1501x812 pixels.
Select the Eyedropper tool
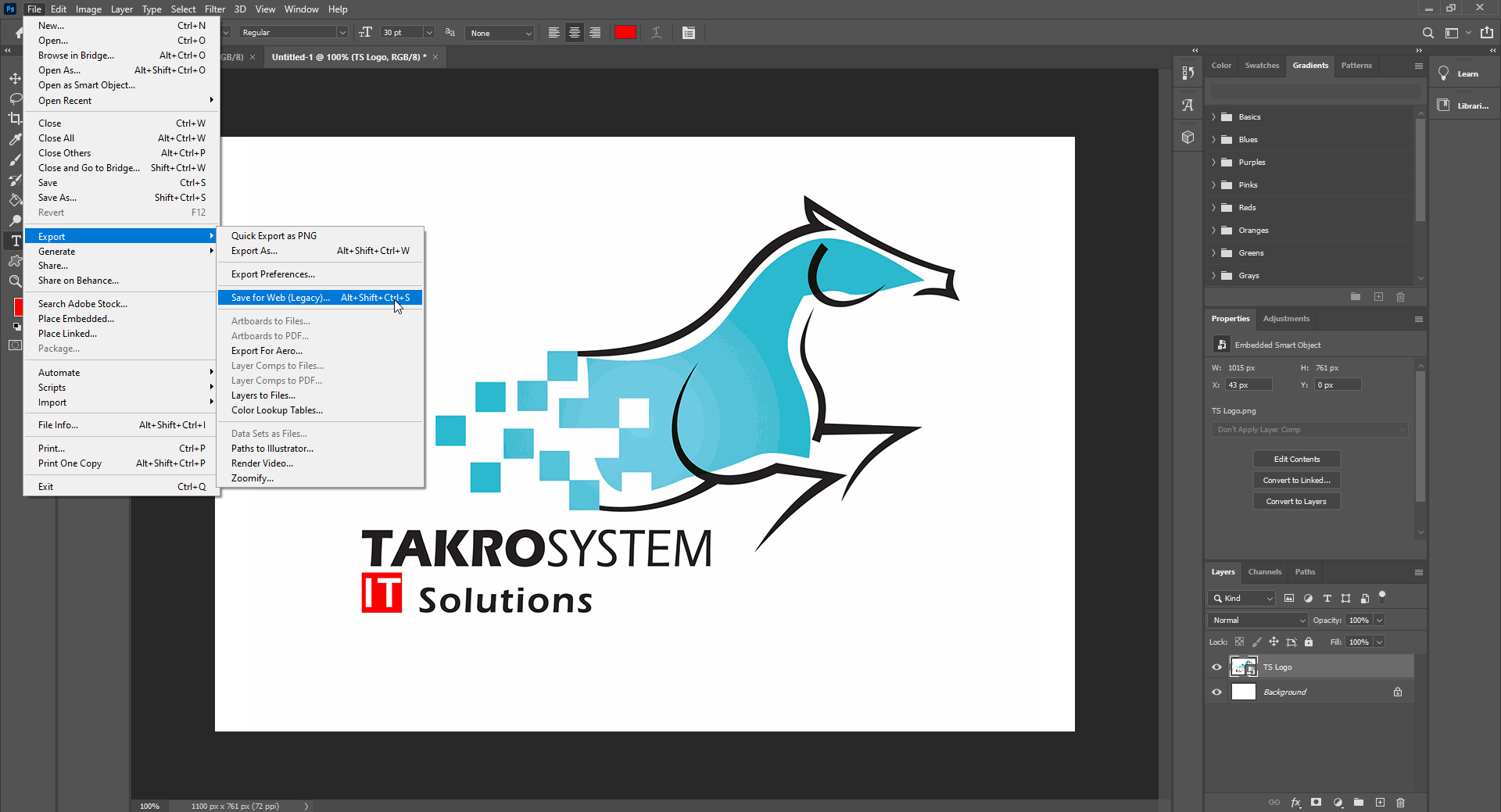15,139
